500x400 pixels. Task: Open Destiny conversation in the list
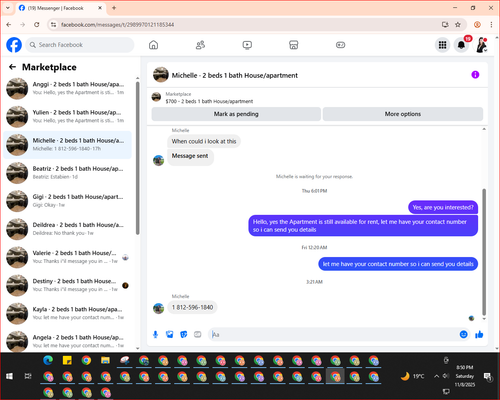68,285
